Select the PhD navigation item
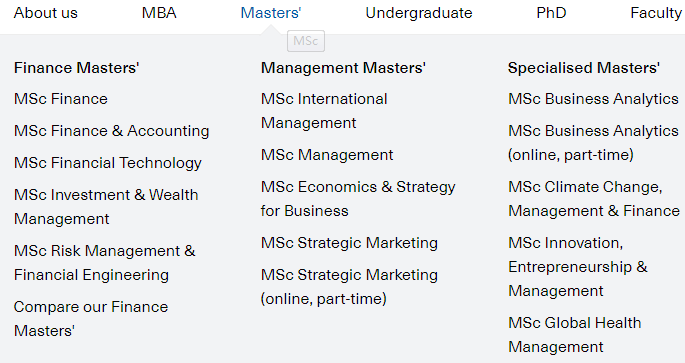685x363 pixels. [x=551, y=13]
